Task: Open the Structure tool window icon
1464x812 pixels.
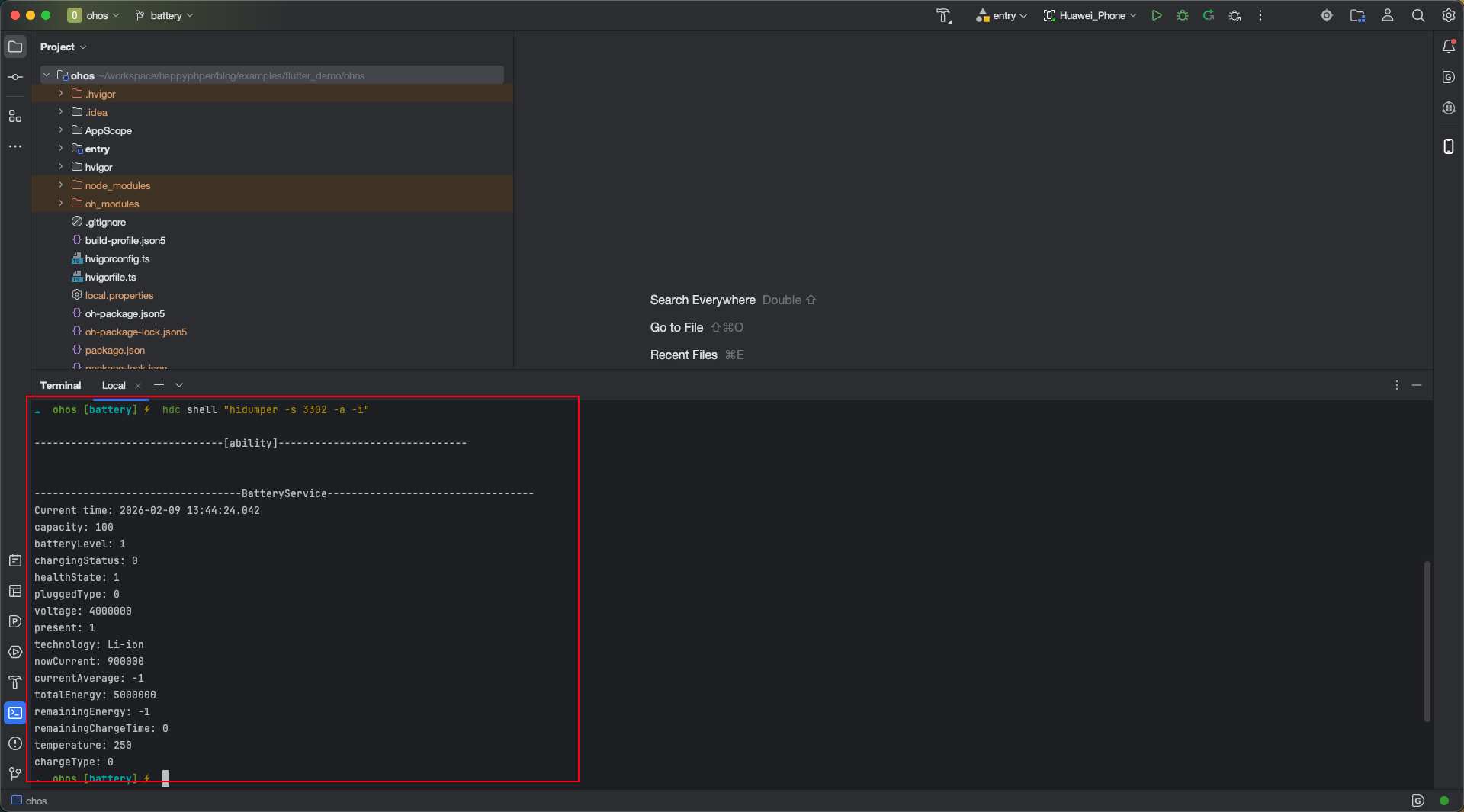Action: pos(15,116)
